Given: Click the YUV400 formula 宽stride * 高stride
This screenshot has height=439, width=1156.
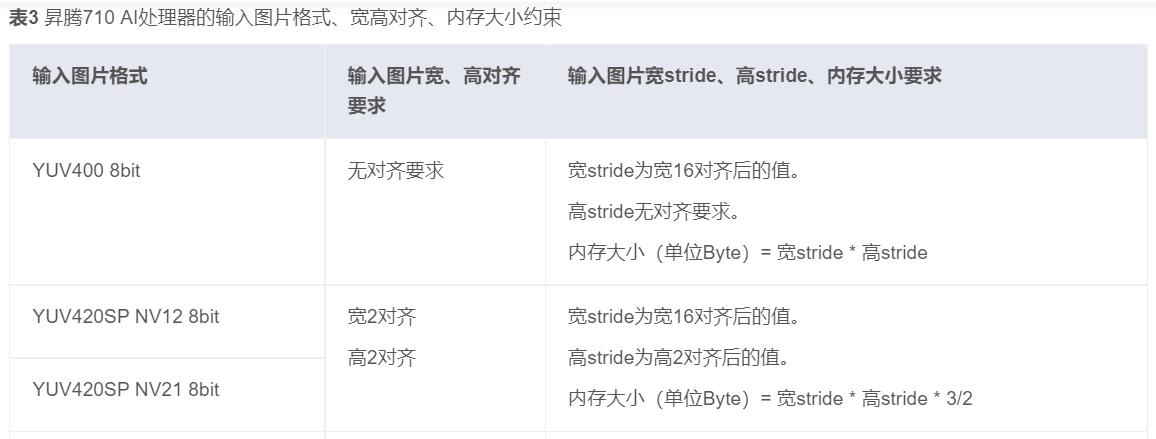Looking at the screenshot, I should [852, 253].
